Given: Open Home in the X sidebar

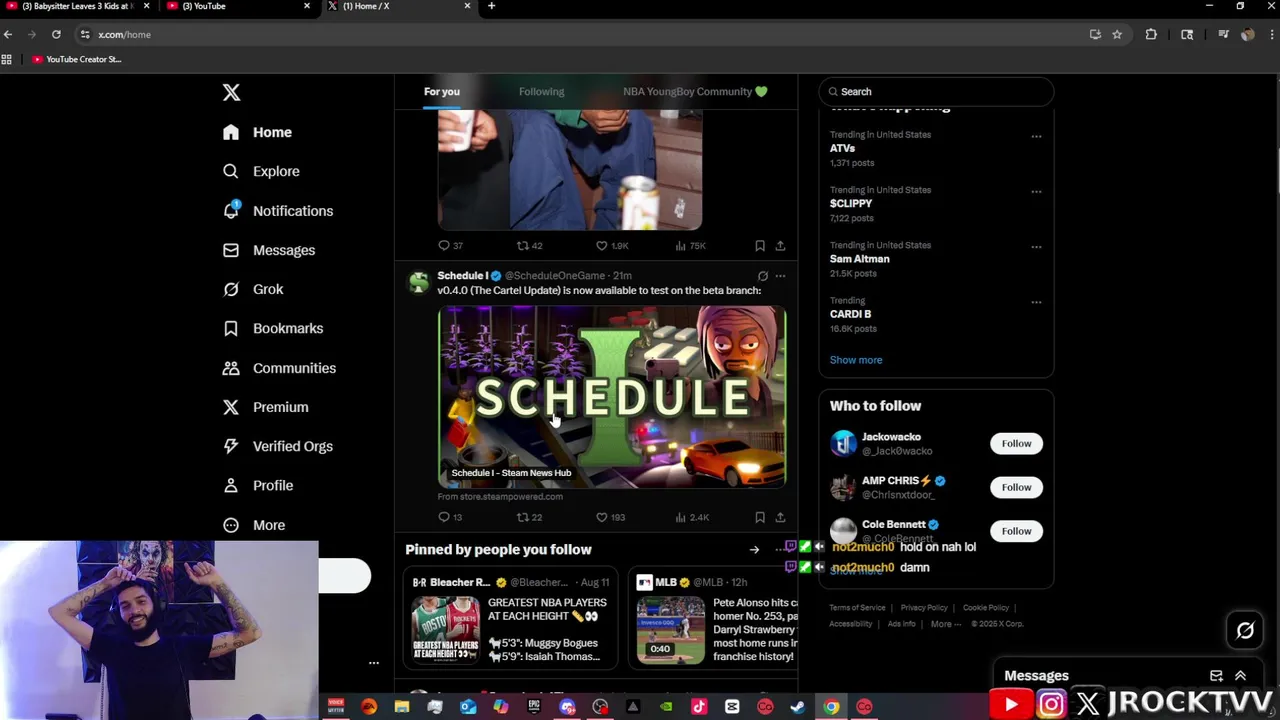Looking at the screenshot, I should (x=257, y=132).
